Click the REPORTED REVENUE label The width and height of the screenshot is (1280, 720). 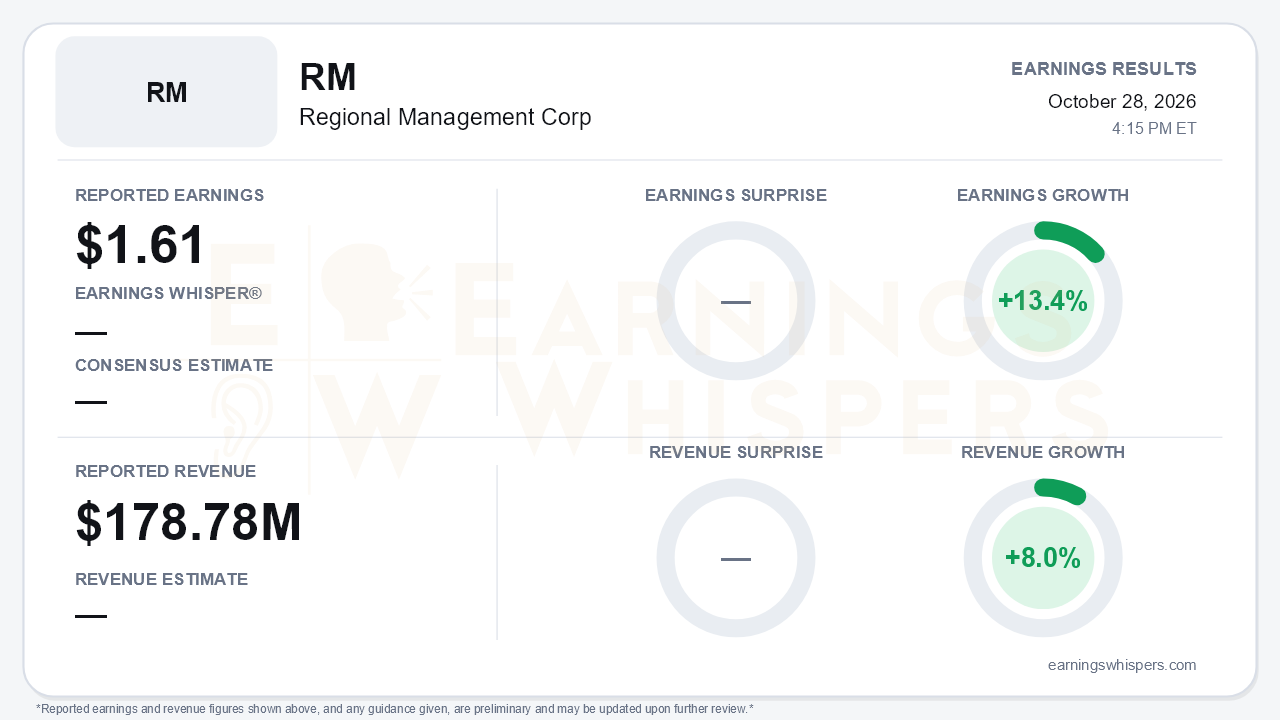click(x=166, y=471)
